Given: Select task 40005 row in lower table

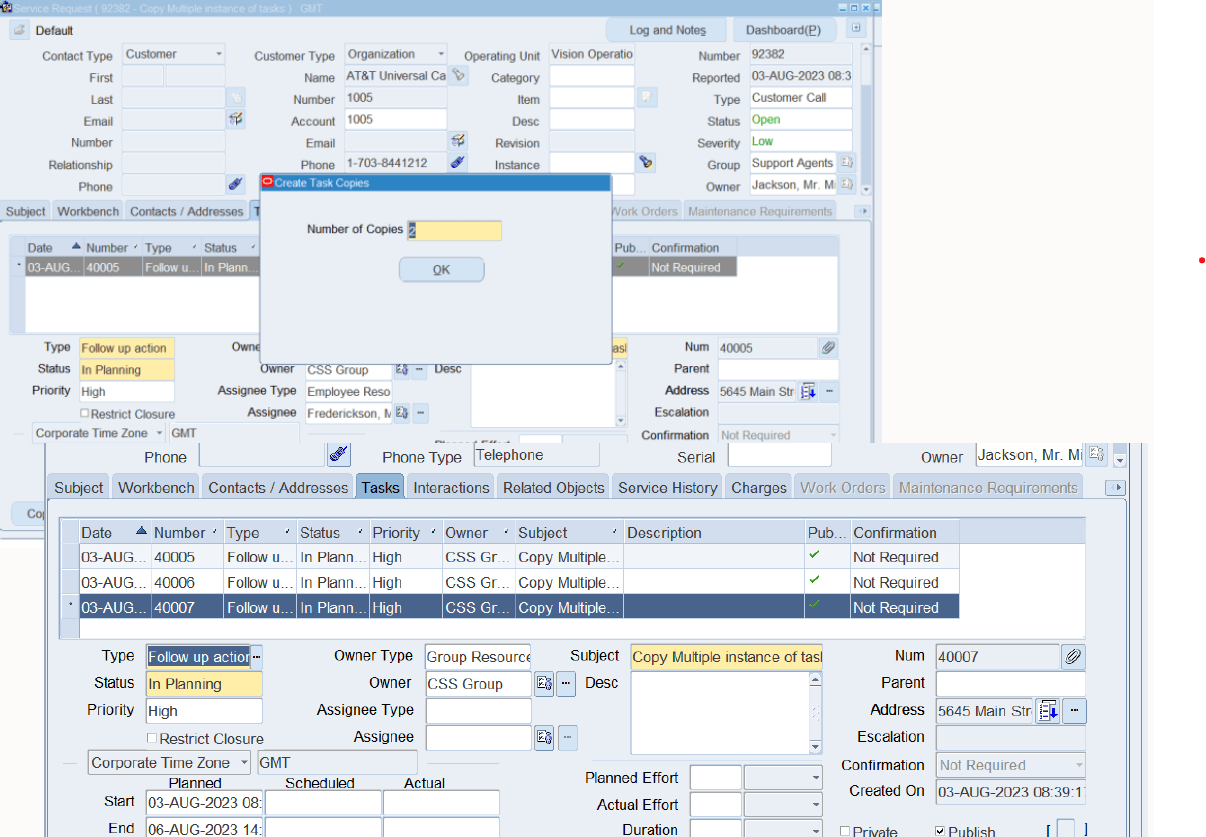Looking at the screenshot, I should (x=519, y=557).
